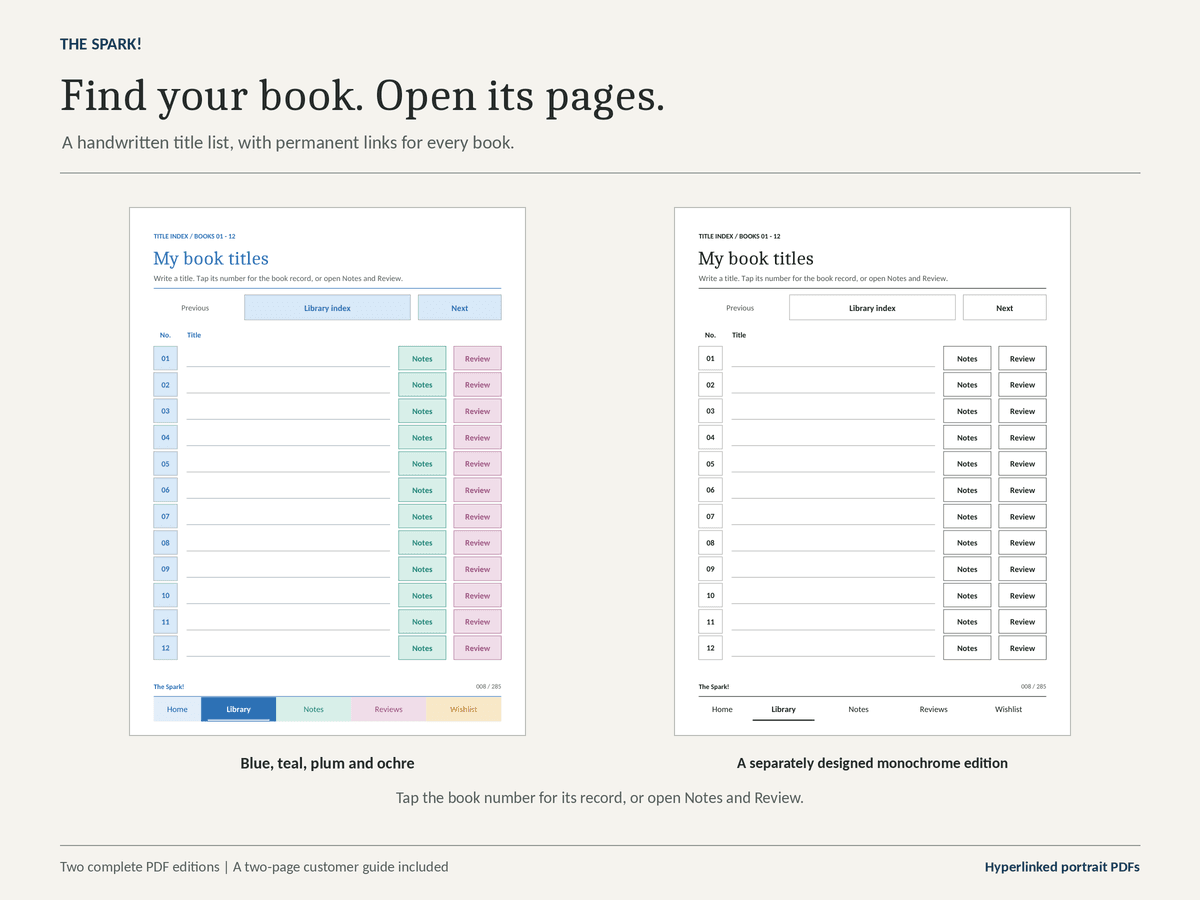Image resolution: width=1200 pixels, height=900 pixels.
Task: Tap book number 09 in color edition
Action: 165,569
